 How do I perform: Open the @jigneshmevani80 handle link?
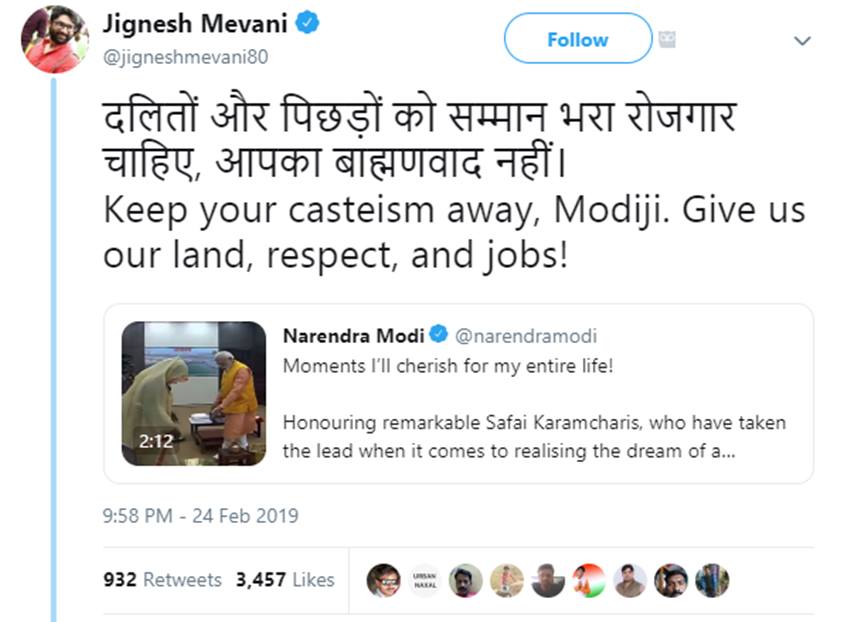185,57
